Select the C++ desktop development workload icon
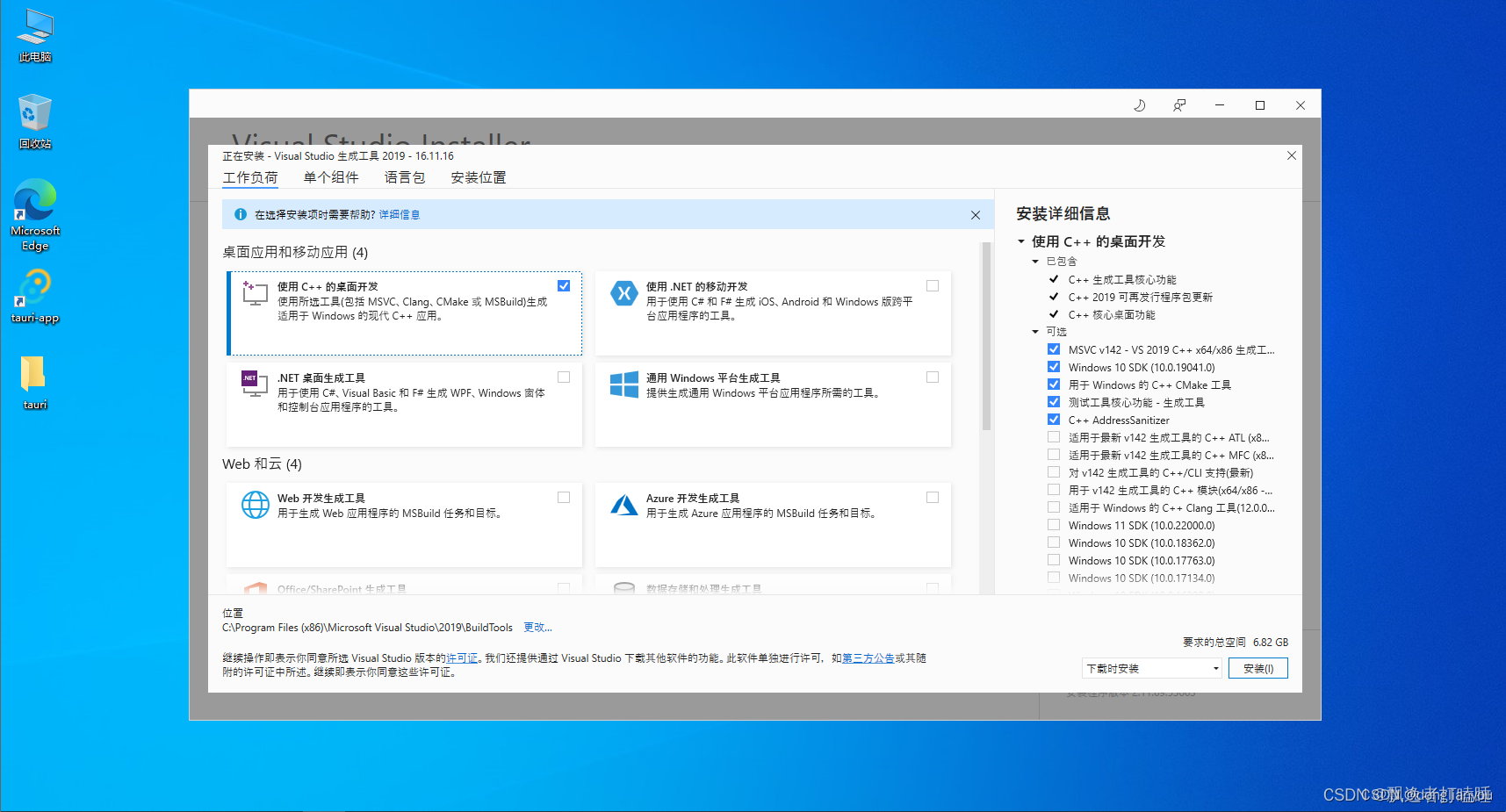The height and width of the screenshot is (812, 1506). (x=254, y=293)
